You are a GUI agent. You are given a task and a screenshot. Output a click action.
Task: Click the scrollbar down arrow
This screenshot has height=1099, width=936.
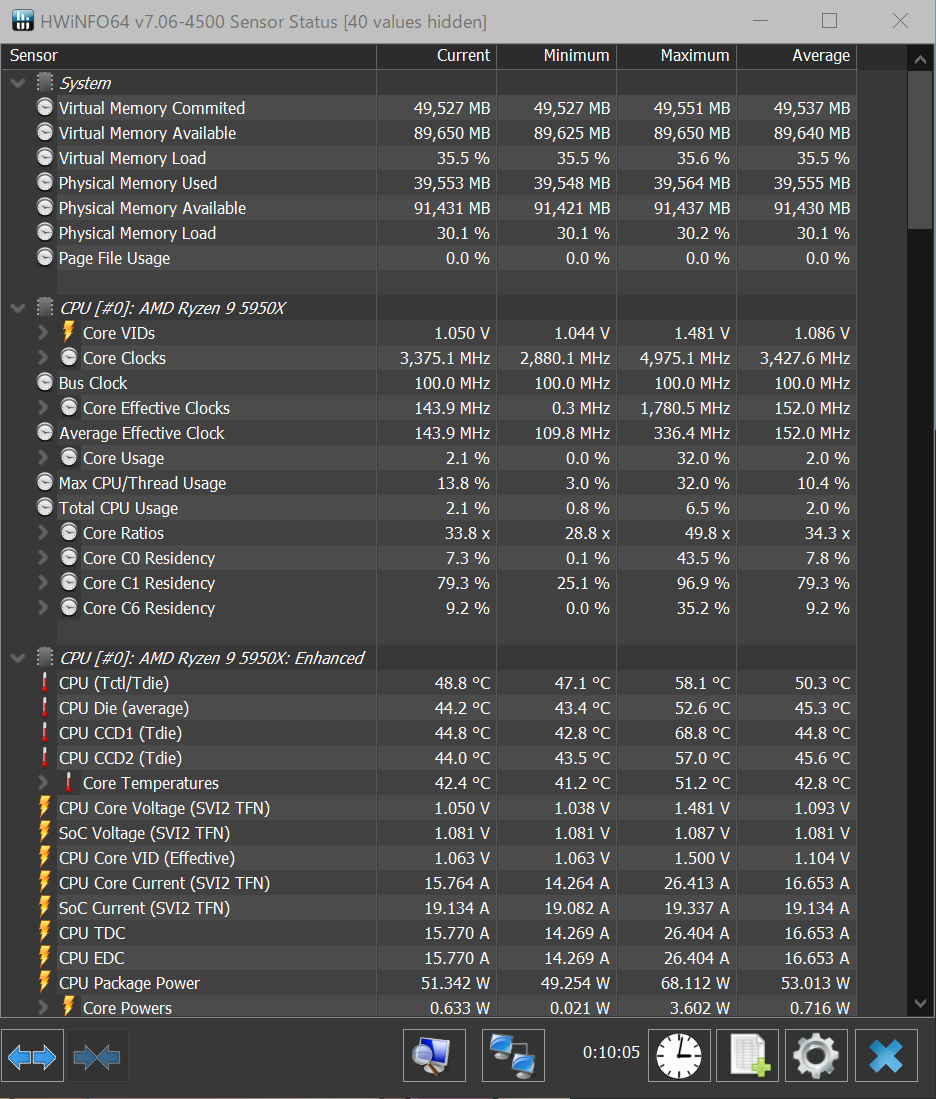click(921, 1004)
